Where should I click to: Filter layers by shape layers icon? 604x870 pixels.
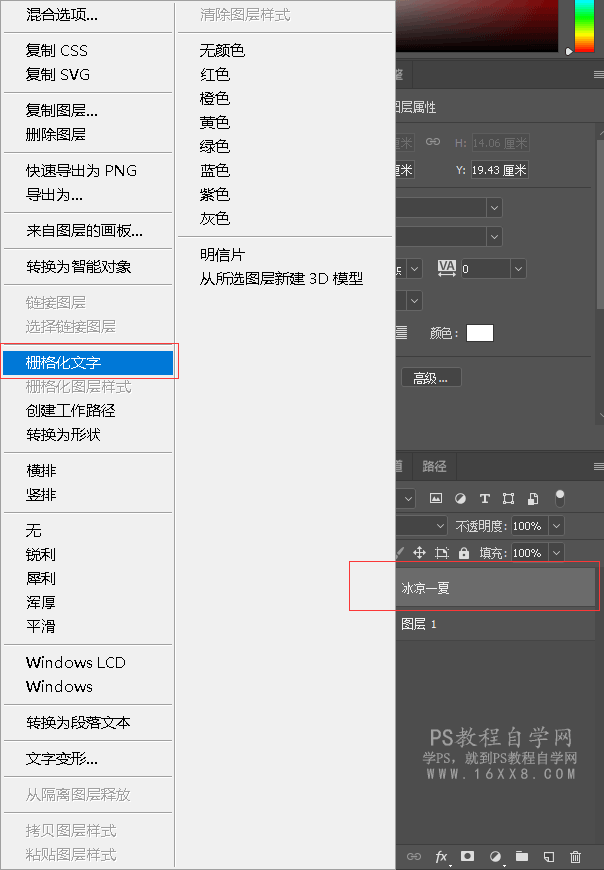point(508,498)
